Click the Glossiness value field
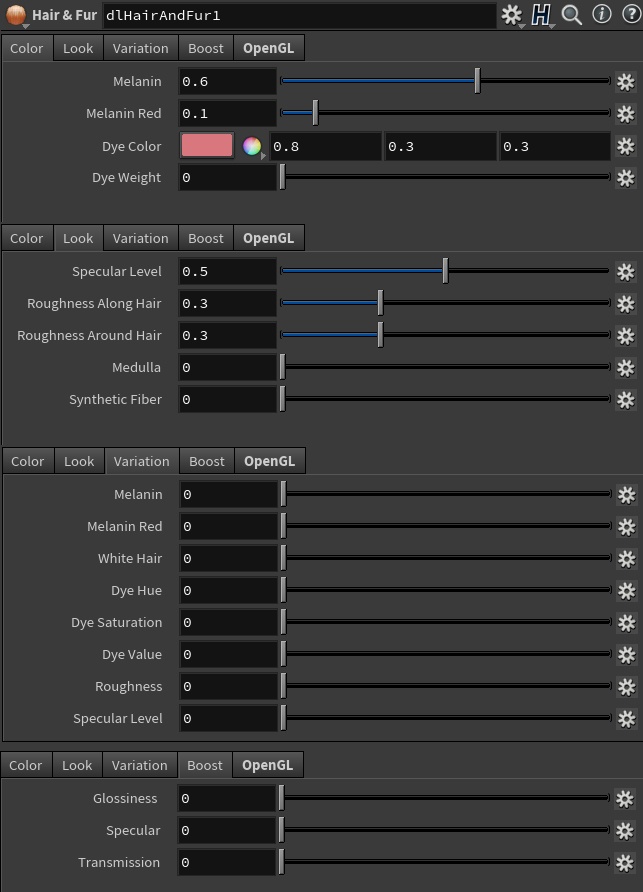 [x=227, y=799]
